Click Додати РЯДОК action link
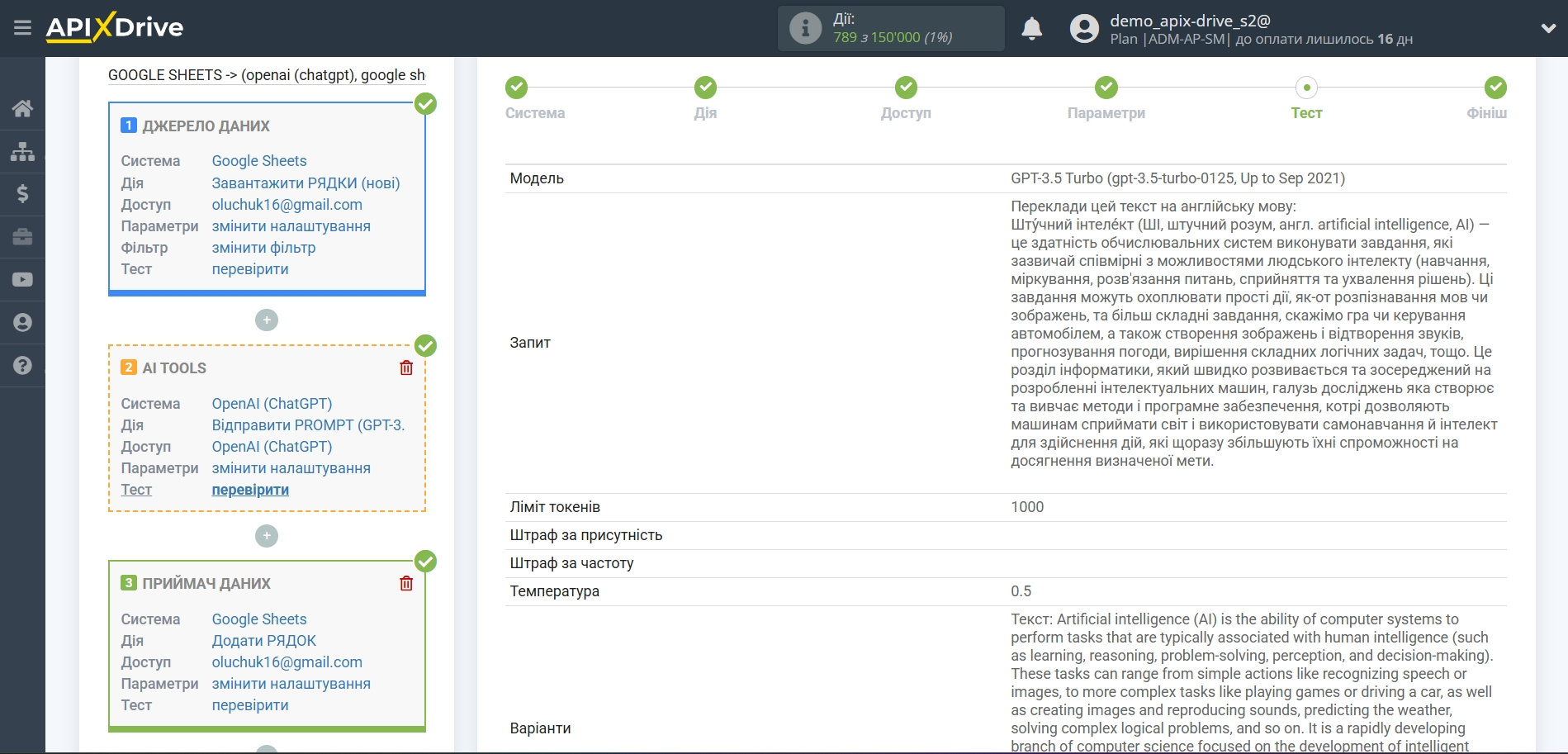This screenshot has width=1568, height=754. tap(263, 641)
